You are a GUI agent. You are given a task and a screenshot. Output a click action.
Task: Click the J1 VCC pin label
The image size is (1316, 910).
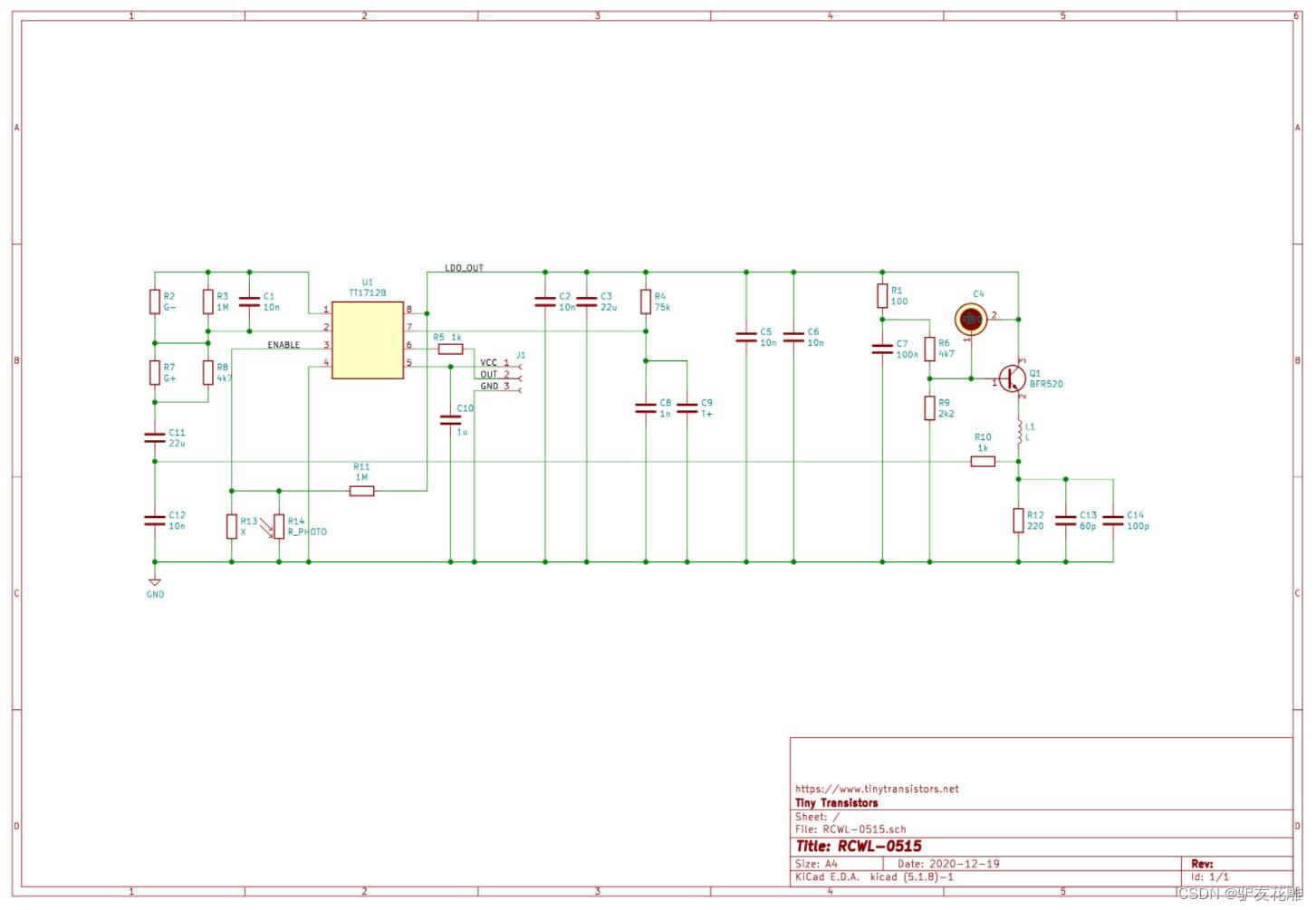488,363
